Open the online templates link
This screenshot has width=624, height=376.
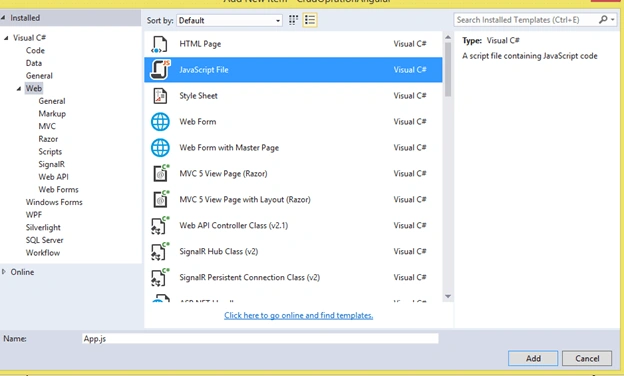[298, 316]
